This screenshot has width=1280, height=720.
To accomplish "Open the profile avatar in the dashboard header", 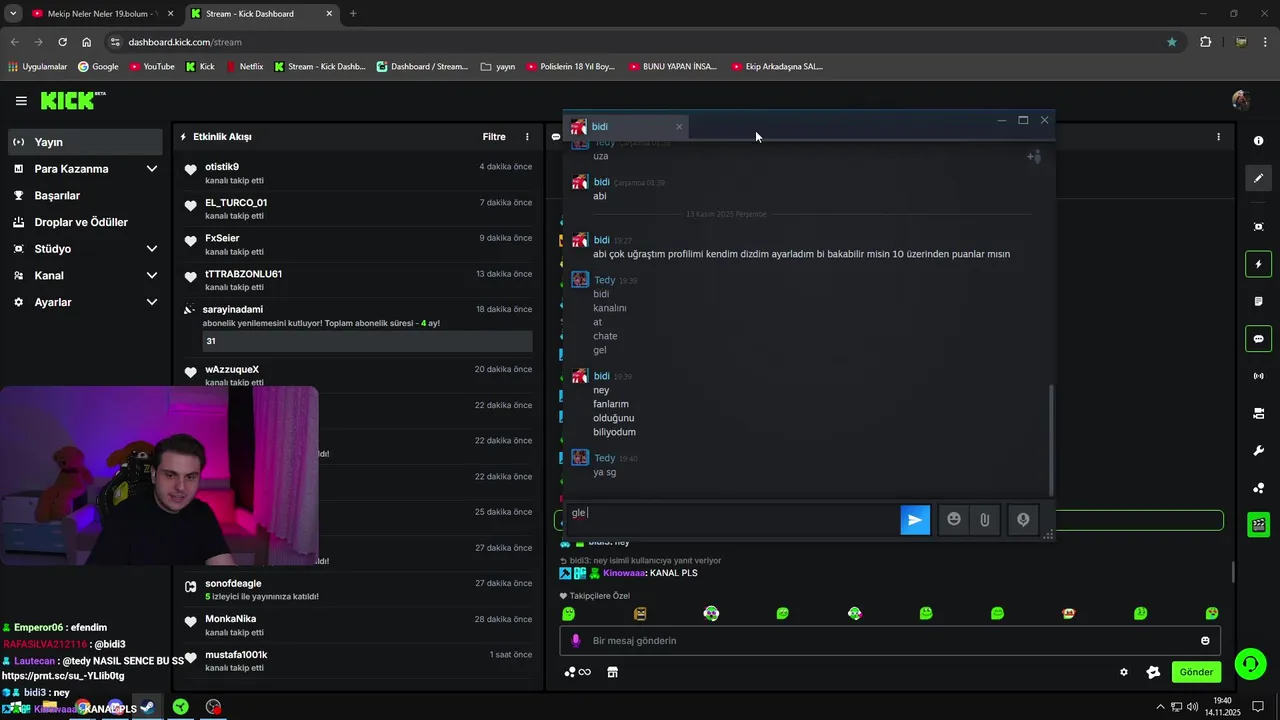I will 1241,100.
